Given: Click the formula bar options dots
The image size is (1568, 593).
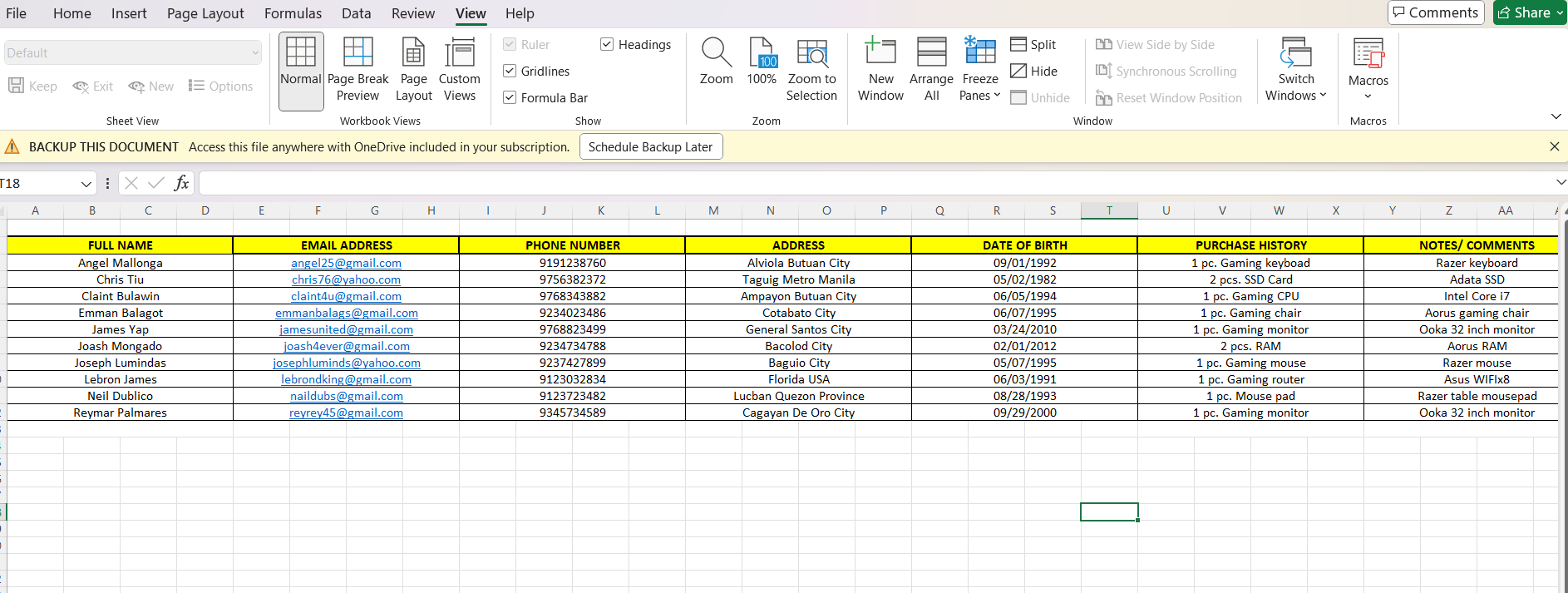Looking at the screenshot, I should pos(107,183).
